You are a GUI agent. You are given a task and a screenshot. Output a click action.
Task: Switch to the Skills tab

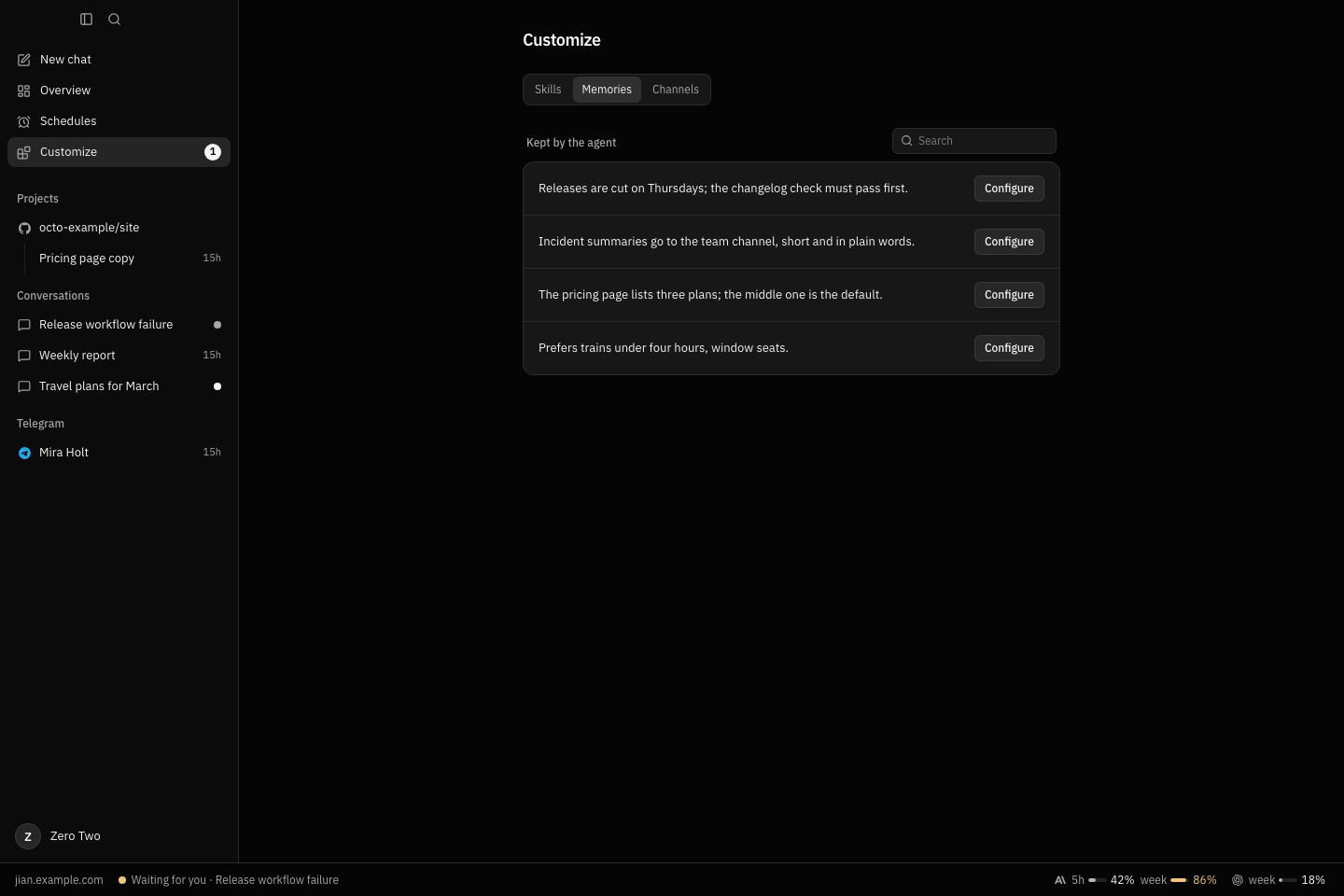point(548,90)
